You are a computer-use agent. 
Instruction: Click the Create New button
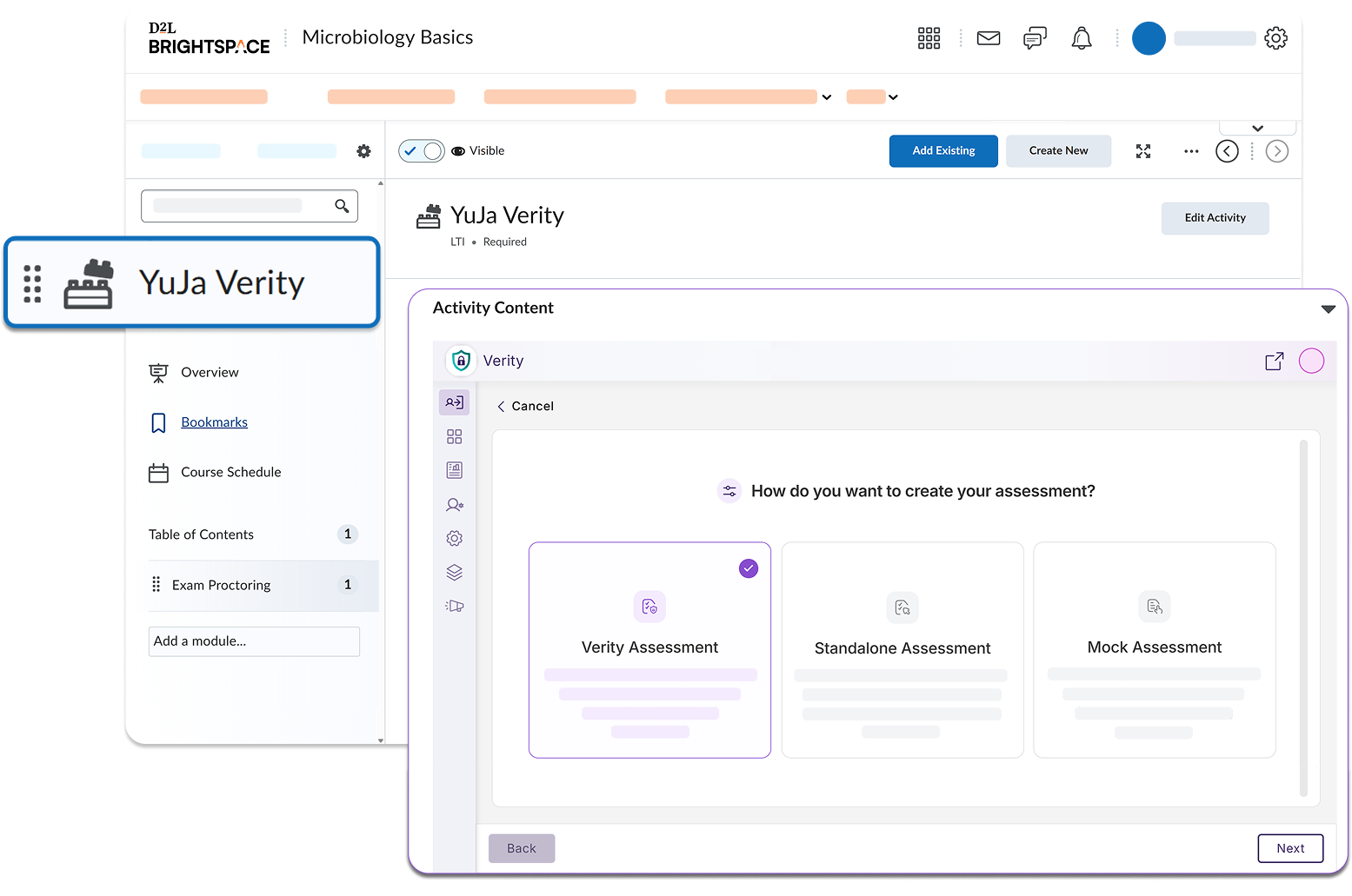pos(1058,151)
